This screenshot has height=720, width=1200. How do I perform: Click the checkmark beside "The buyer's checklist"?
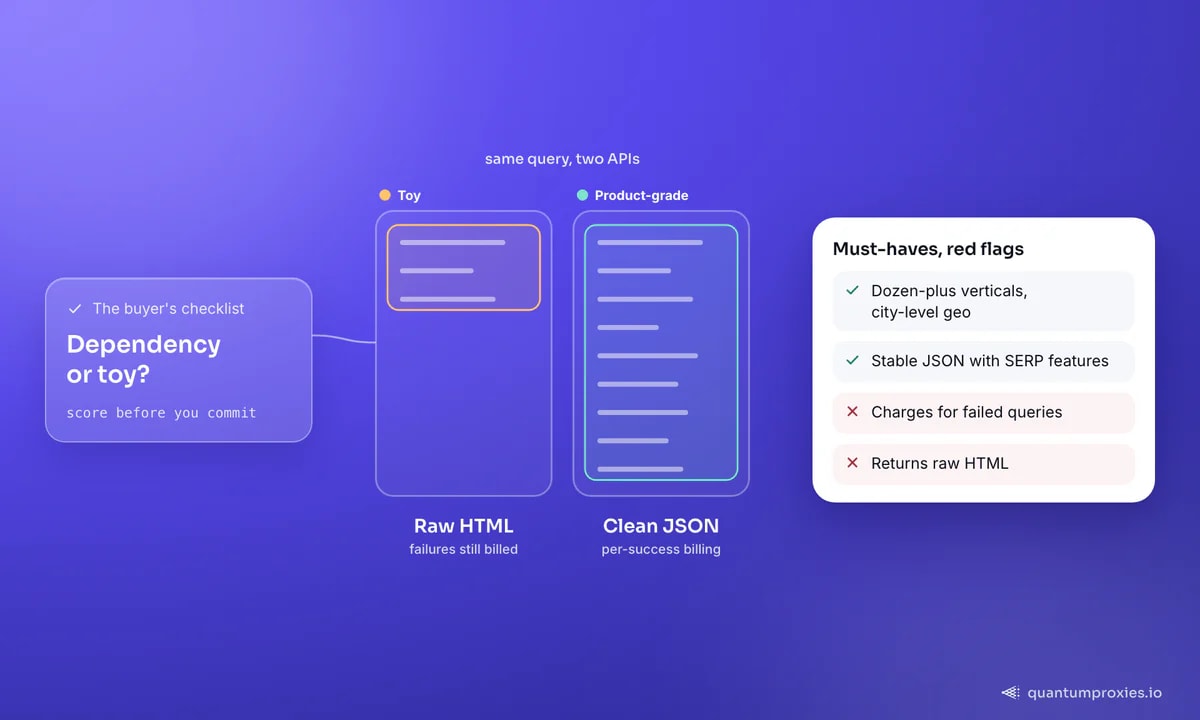click(x=75, y=309)
